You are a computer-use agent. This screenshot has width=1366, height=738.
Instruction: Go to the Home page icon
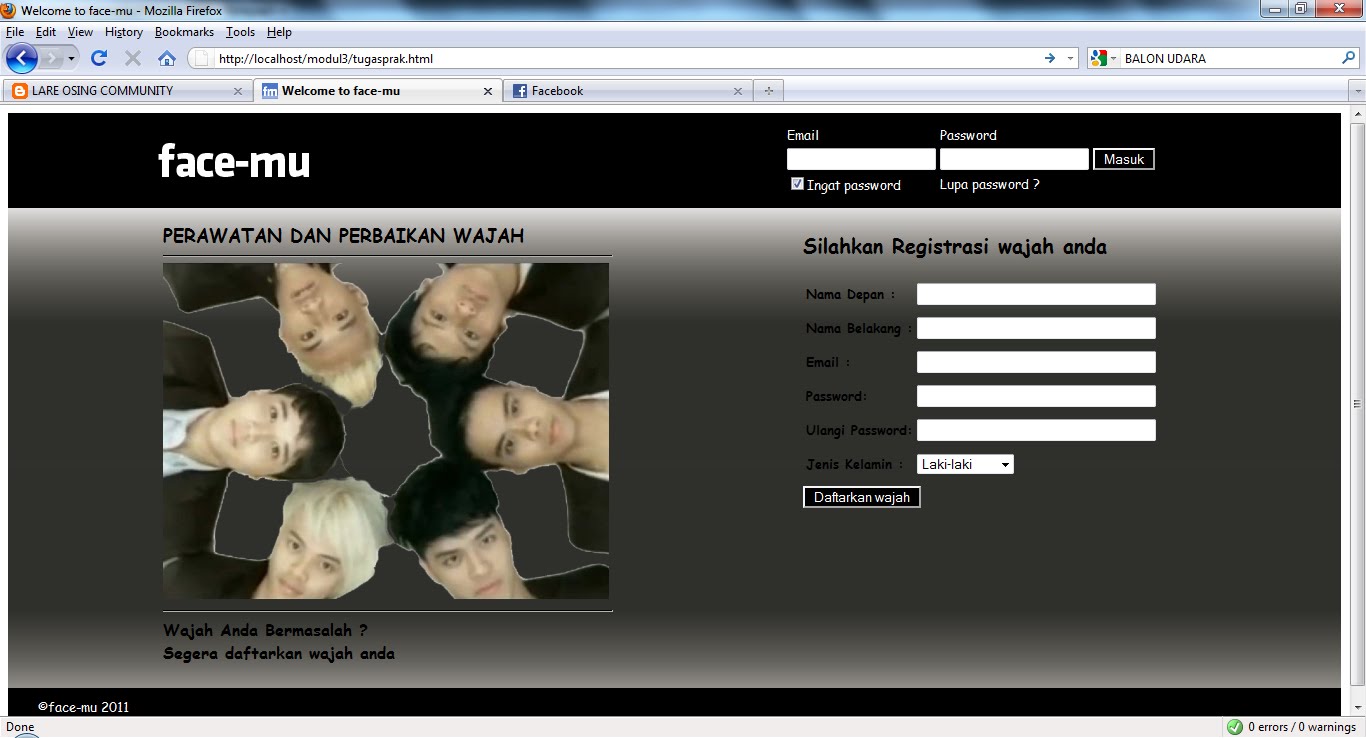click(x=167, y=58)
